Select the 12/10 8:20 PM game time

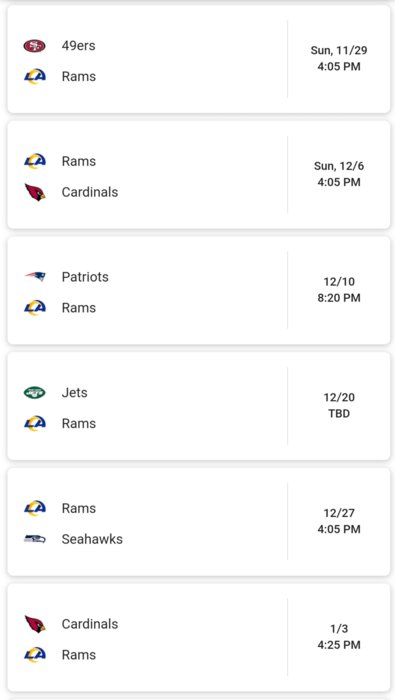tap(339, 290)
